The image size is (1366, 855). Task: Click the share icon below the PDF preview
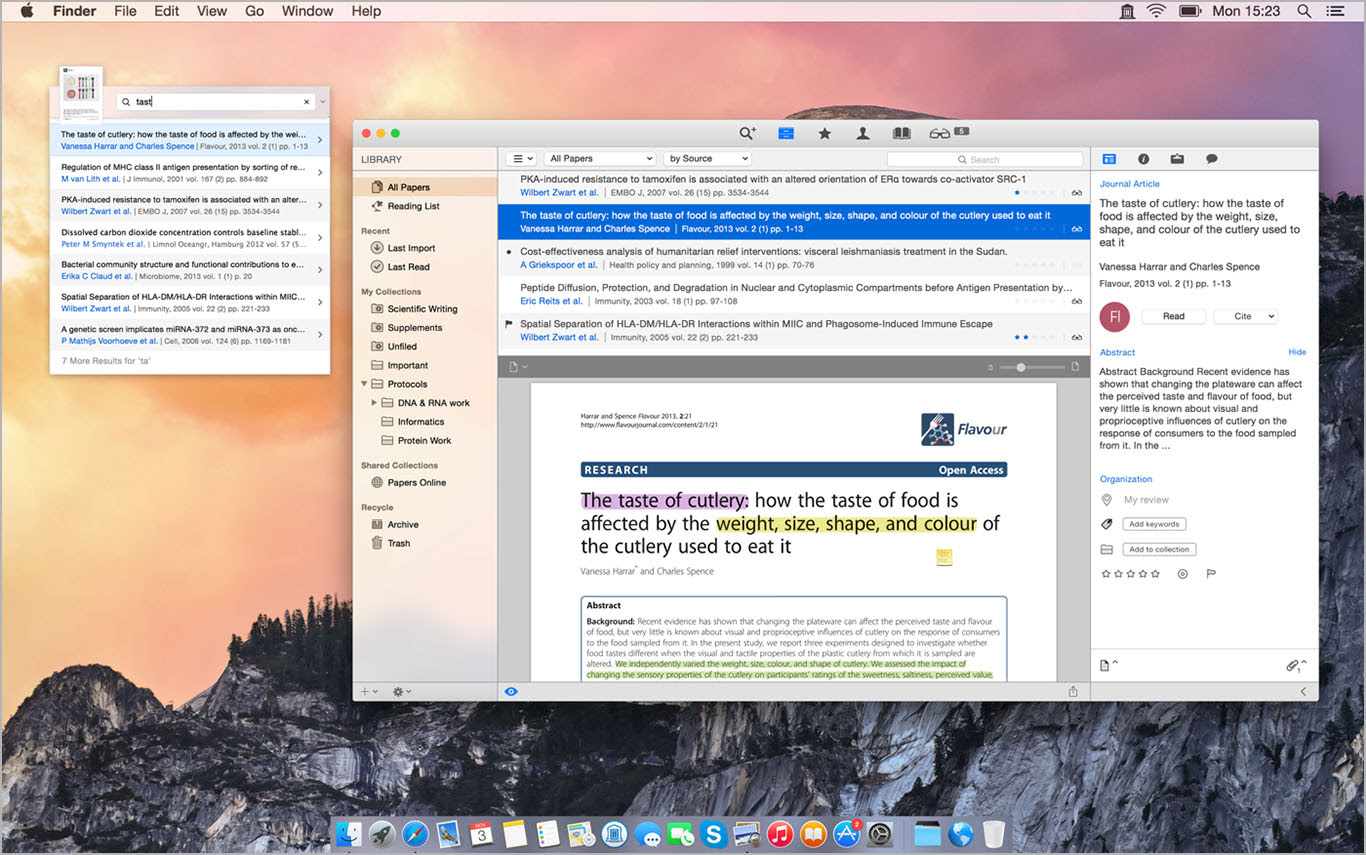tap(1073, 691)
